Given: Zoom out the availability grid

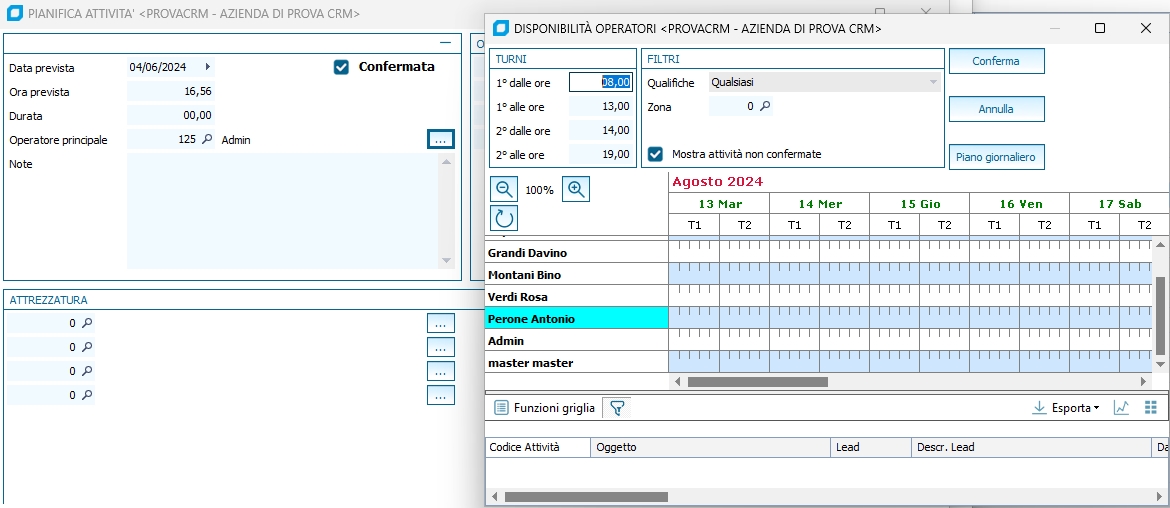Looking at the screenshot, I should tap(504, 189).
